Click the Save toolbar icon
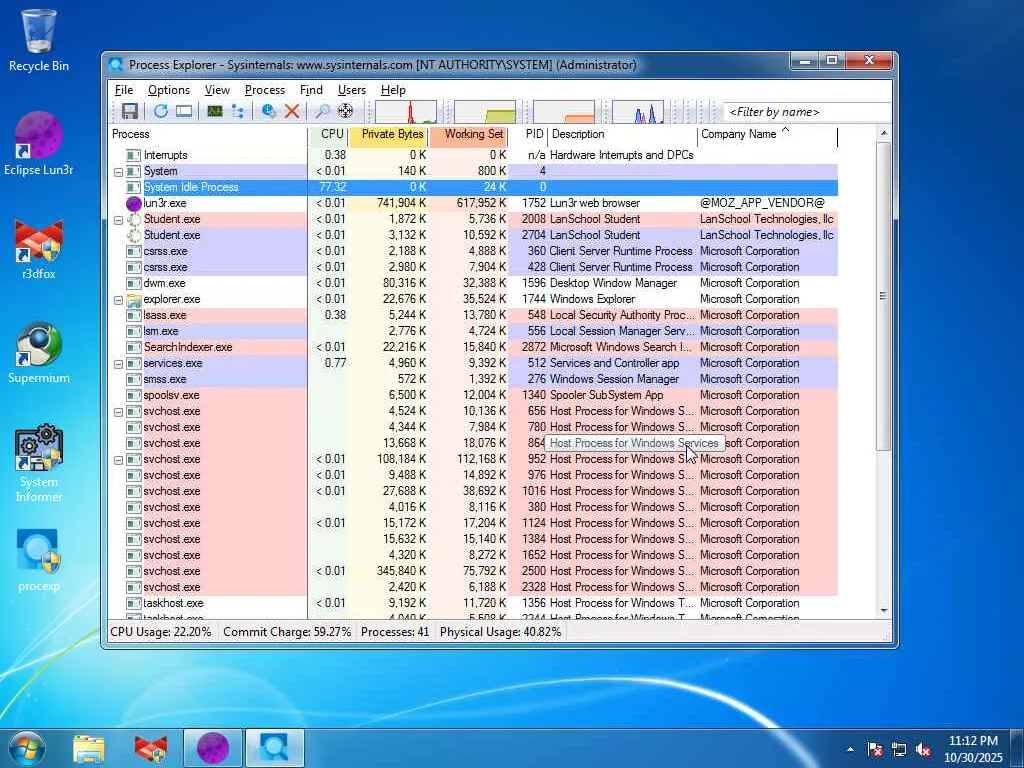Image resolution: width=1024 pixels, height=768 pixels. pyautogui.click(x=129, y=111)
